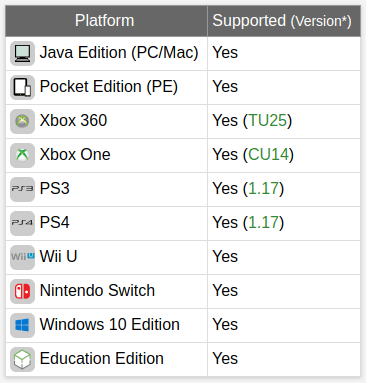Click the Pocket Edition mobile devices icon

(x=22, y=87)
